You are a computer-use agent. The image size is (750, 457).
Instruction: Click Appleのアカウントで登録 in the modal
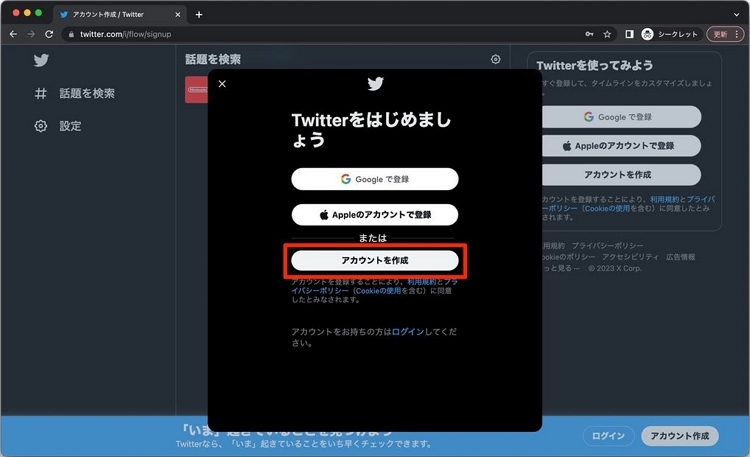click(x=375, y=215)
